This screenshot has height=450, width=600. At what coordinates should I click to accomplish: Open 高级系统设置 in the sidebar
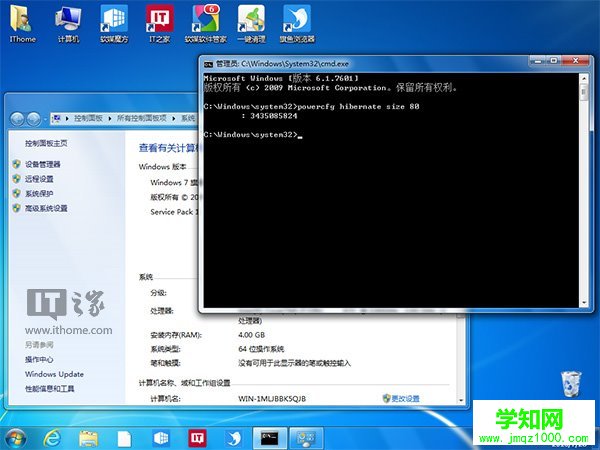pyautogui.click(x=46, y=208)
